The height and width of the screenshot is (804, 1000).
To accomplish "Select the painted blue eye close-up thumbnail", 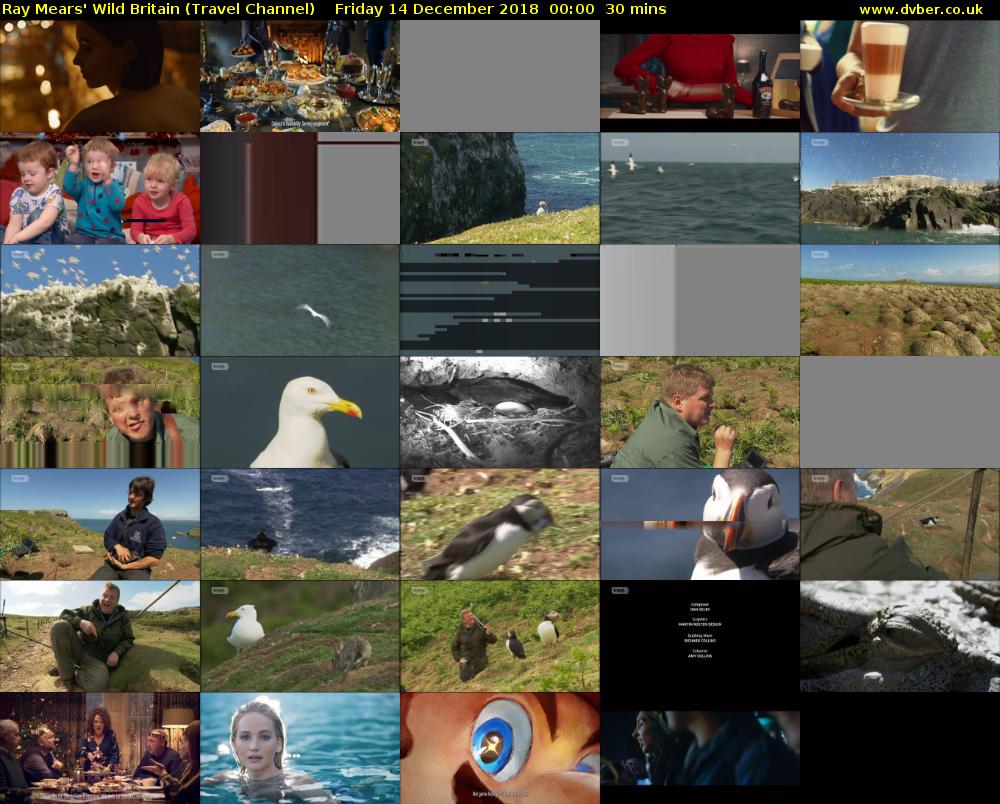I will tap(499, 749).
